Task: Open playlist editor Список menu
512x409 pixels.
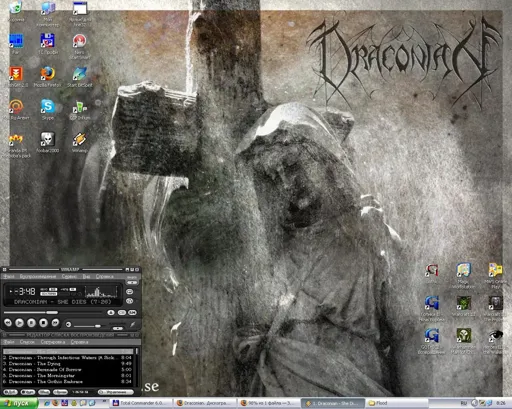Action: (x=27, y=342)
